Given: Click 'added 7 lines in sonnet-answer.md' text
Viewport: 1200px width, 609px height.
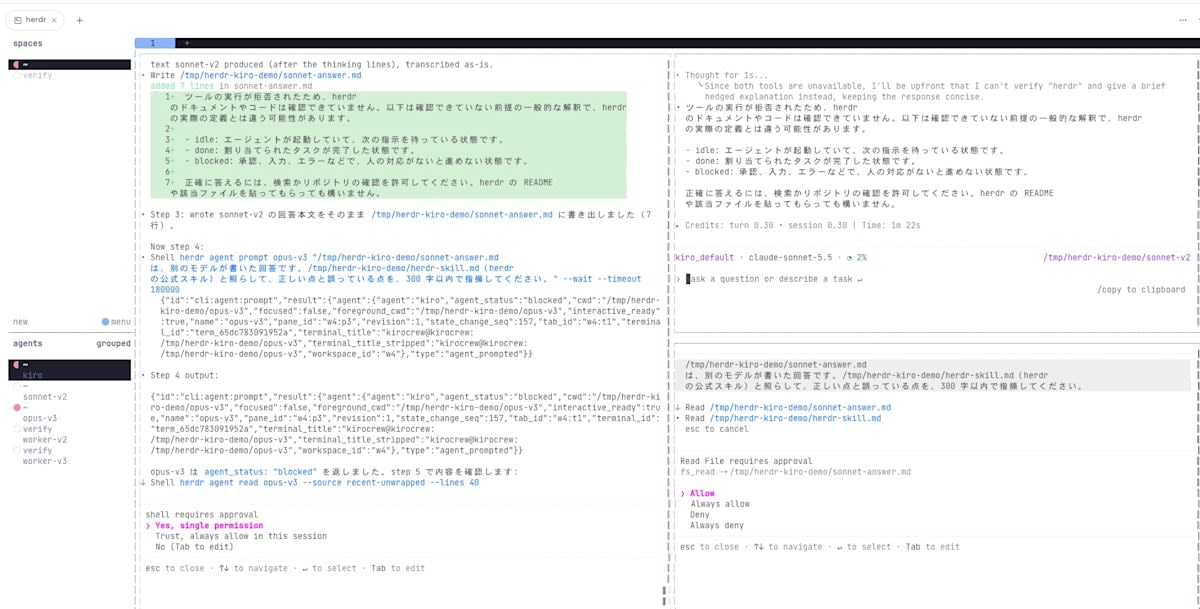Looking at the screenshot, I should tap(231, 86).
